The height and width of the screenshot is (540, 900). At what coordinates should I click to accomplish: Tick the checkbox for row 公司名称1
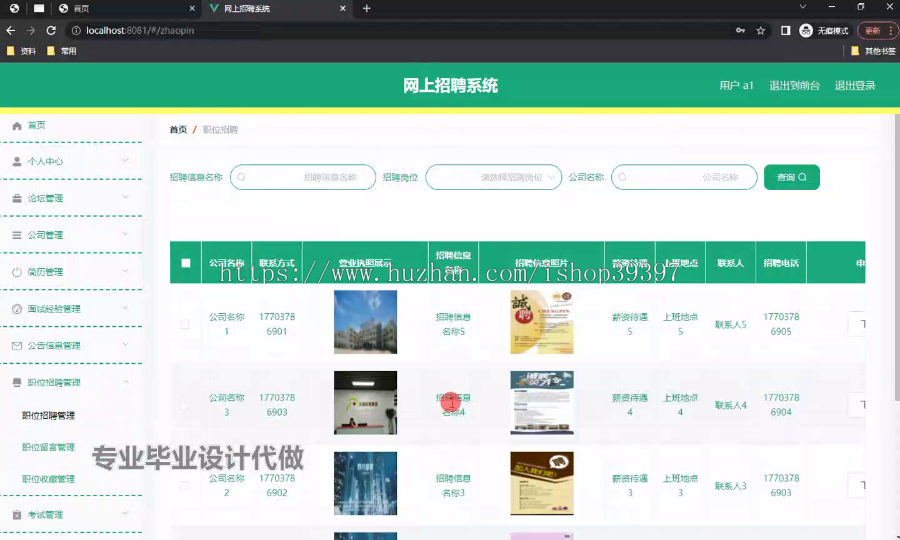tap(185, 324)
